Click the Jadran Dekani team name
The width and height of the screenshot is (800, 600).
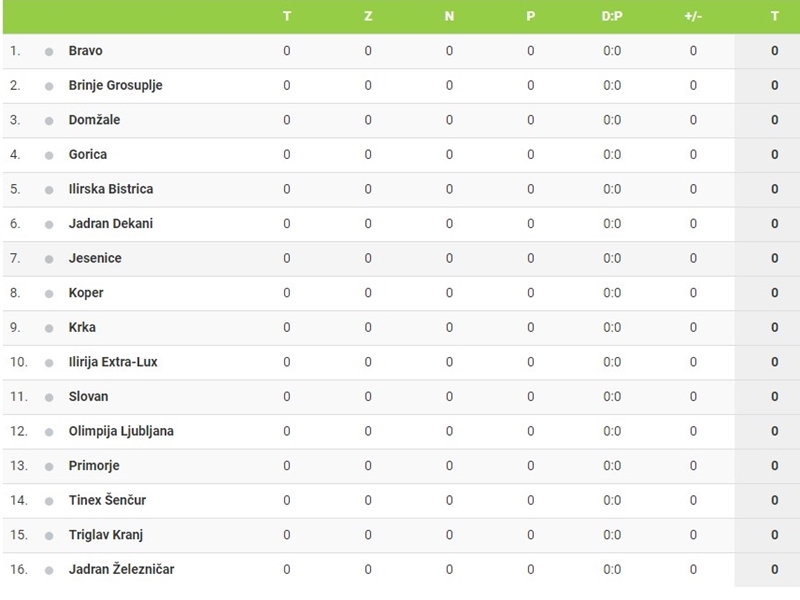(111, 223)
